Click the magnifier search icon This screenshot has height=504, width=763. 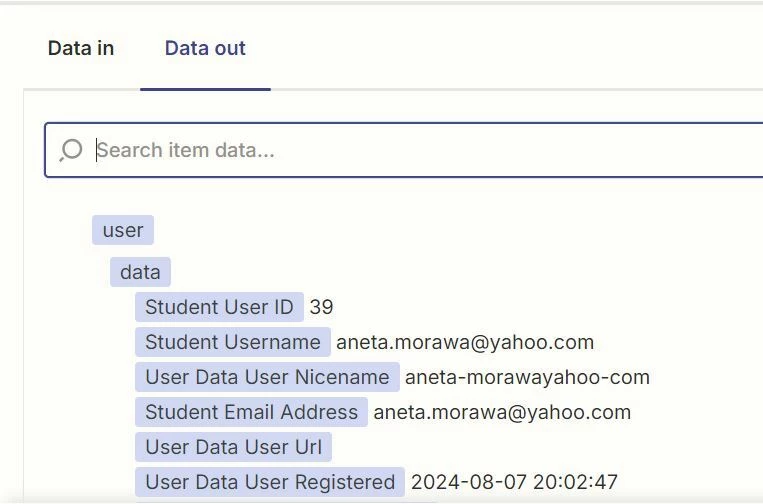pyautogui.click(x=70, y=150)
